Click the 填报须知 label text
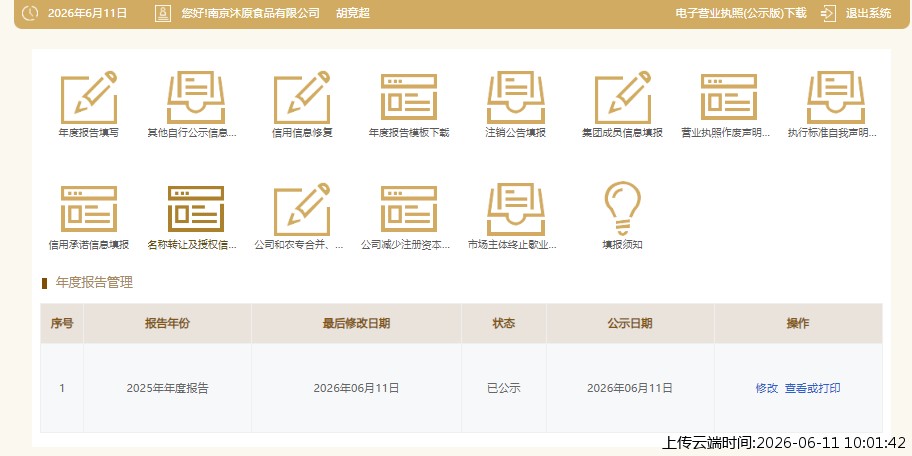Screen dimensions: 912x456 622,245
